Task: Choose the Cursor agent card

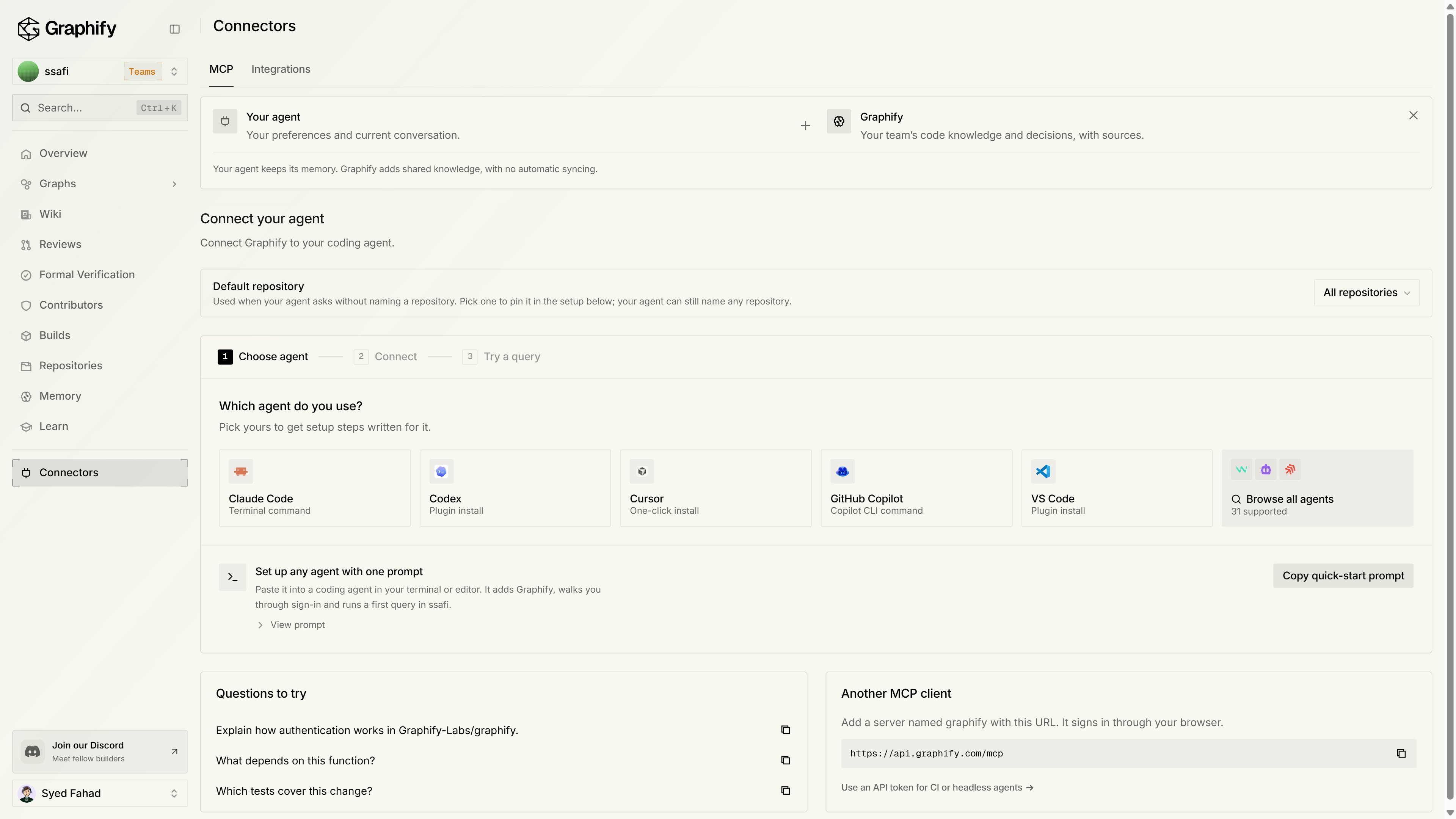Action: pyautogui.click(x=715, y=488)
